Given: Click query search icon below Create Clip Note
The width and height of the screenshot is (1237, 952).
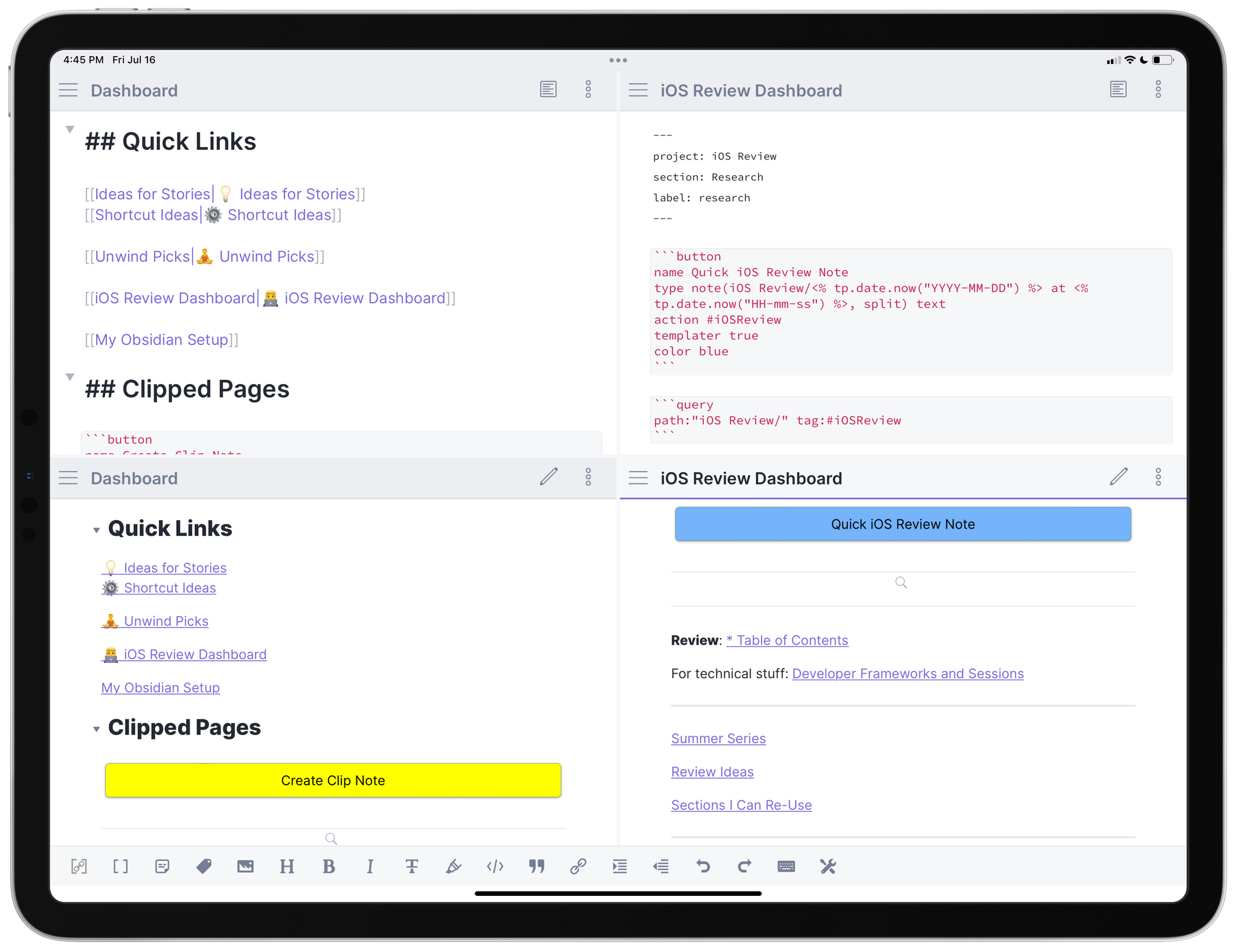Looking at the screenshot, I should tap(331, 838).
